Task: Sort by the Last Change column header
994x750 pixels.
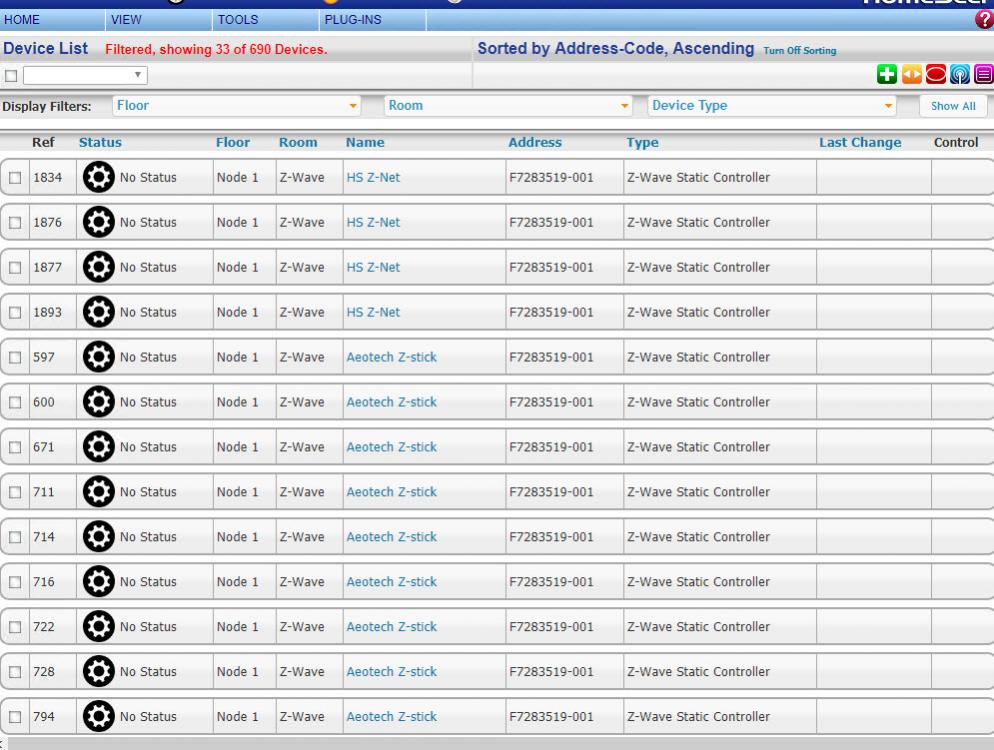Action: (x=859, y=143)
